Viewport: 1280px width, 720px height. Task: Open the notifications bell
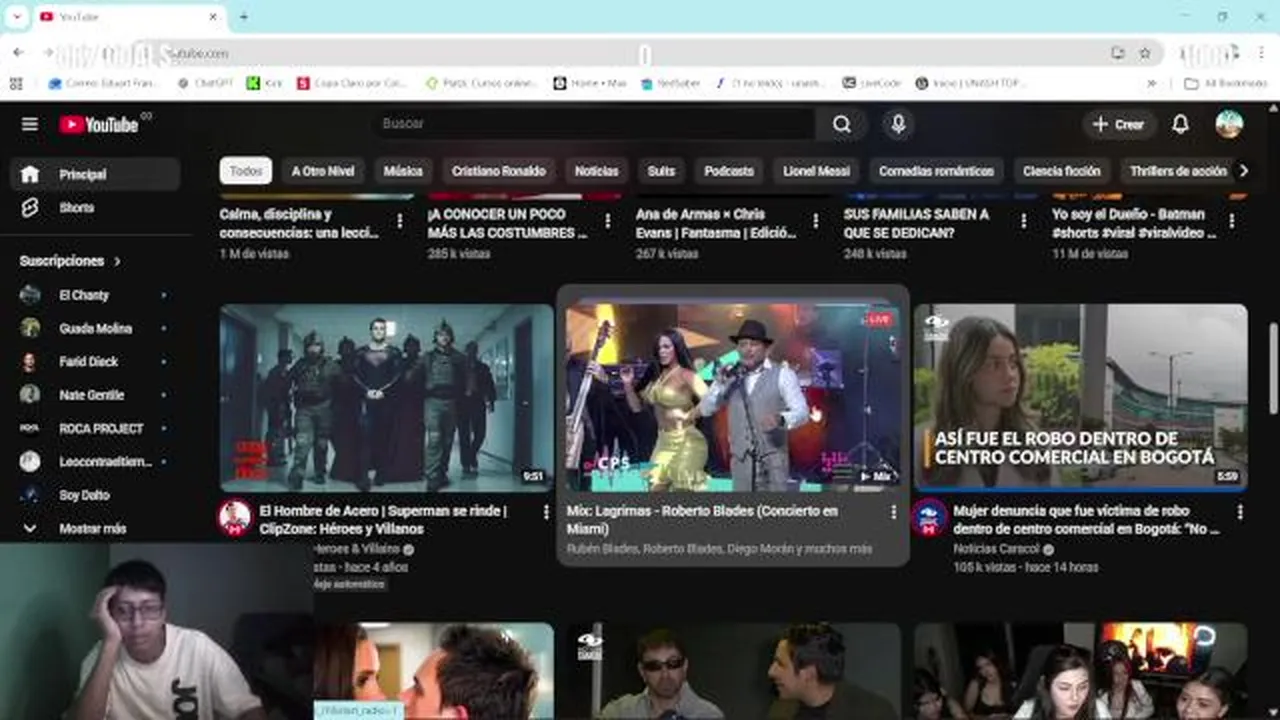pos(1180,124)
